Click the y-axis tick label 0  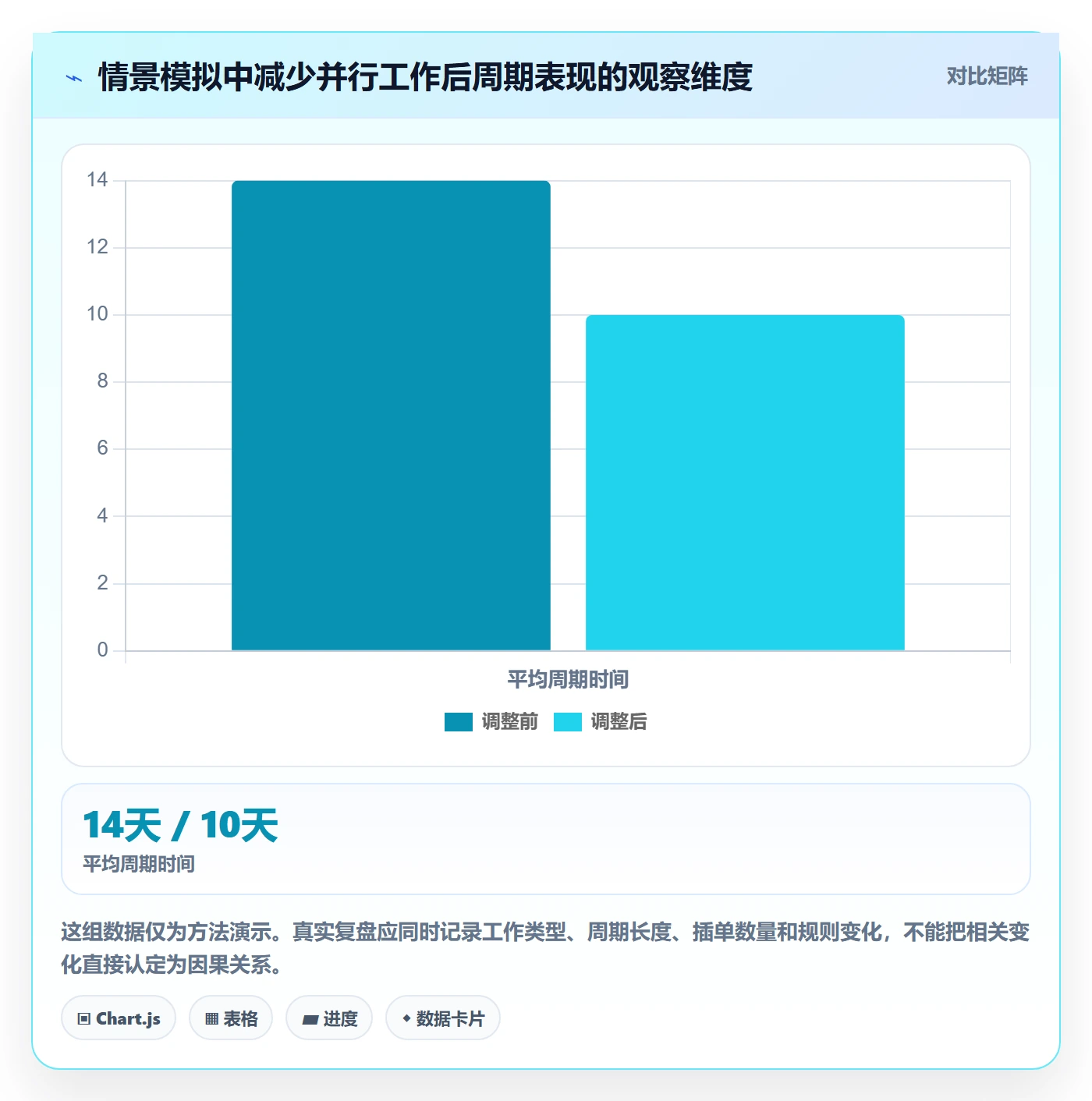coord(102,650)
